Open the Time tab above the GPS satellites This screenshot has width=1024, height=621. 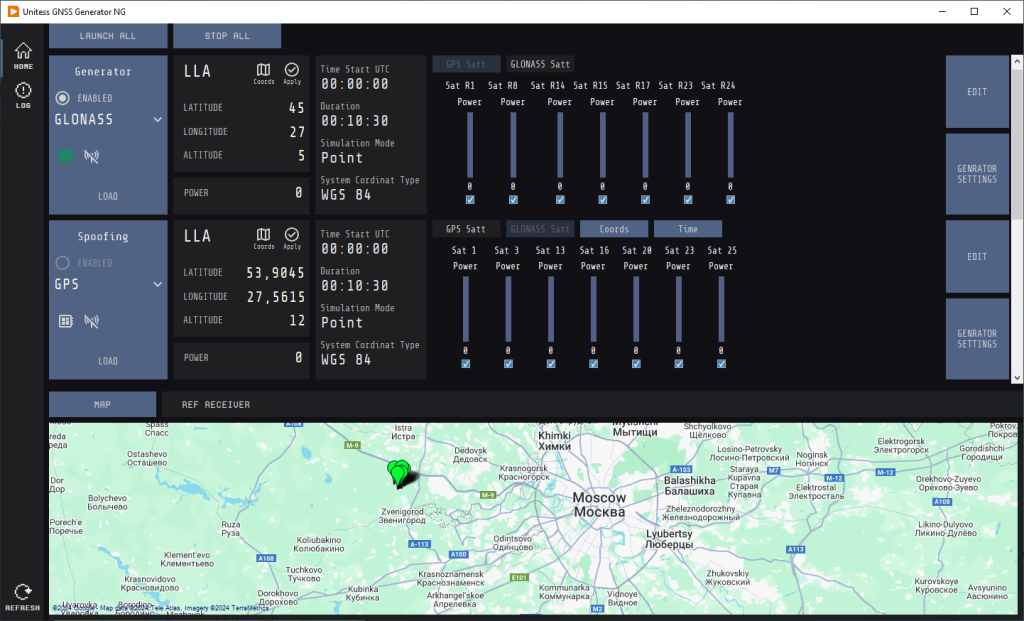click(687, 228)
